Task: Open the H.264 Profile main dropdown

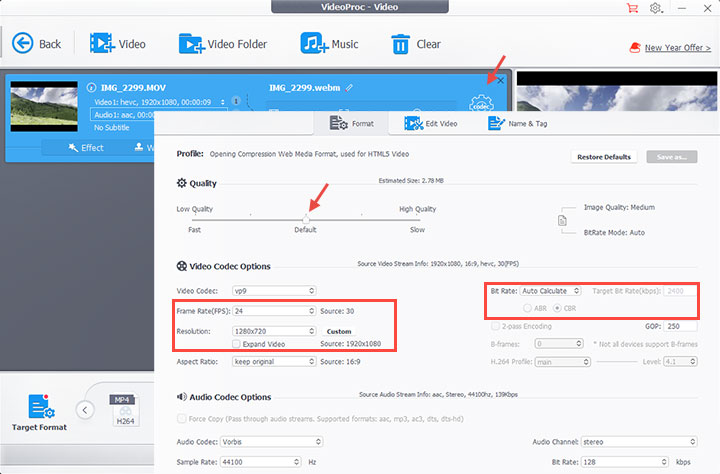Action: pos(563,362)
